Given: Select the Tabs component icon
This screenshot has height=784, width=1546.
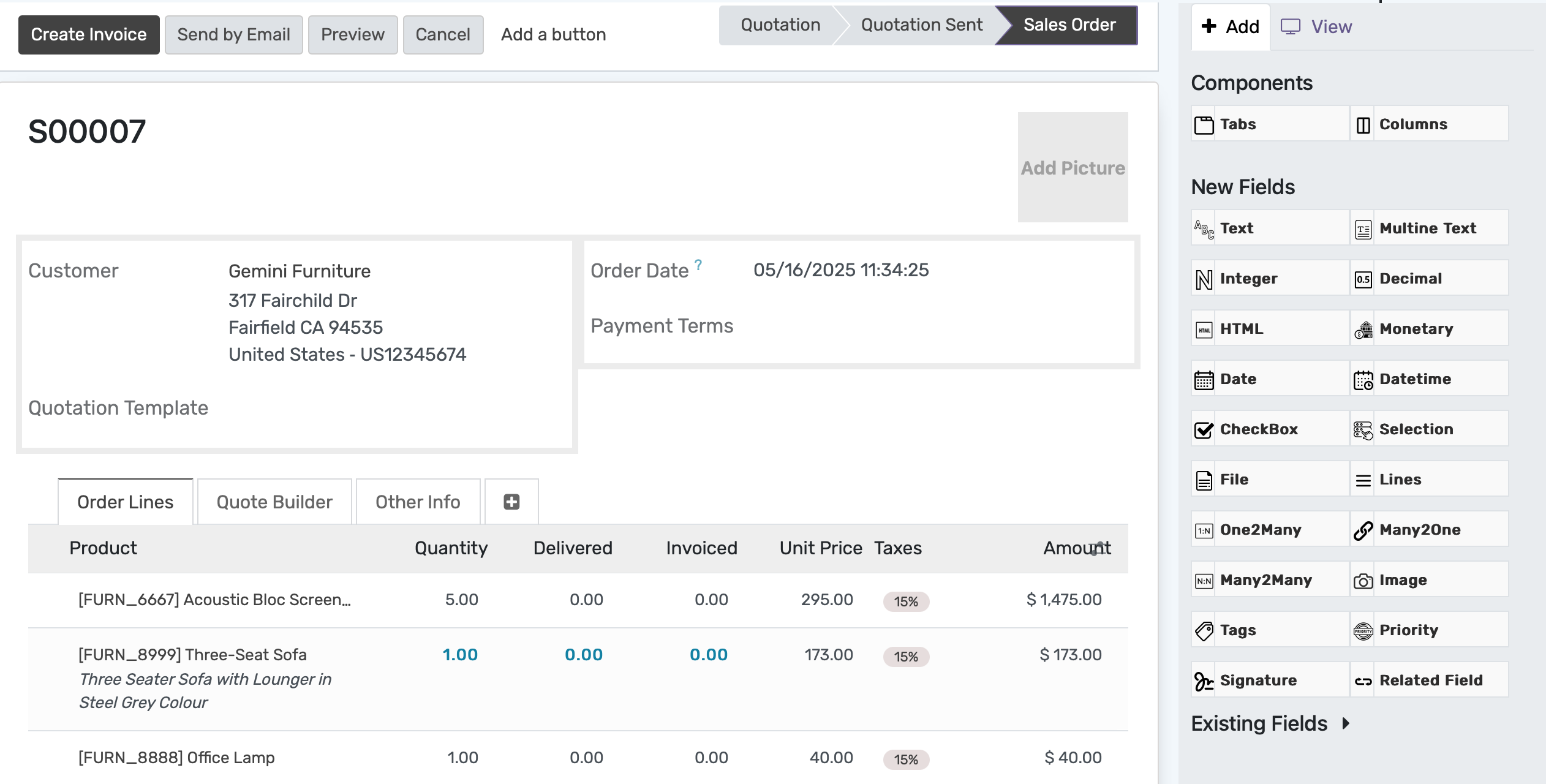Looking at the screenshot, I should 1204,124.
